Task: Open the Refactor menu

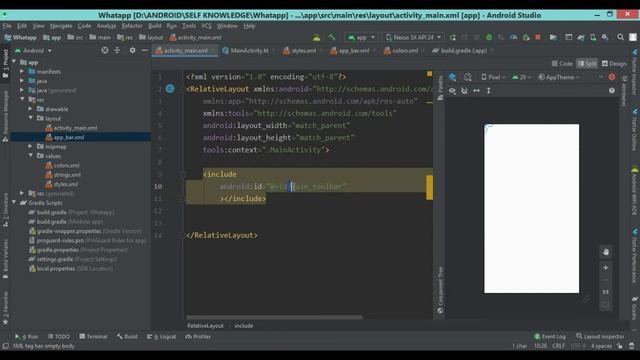Action: (x=132, y=26)
